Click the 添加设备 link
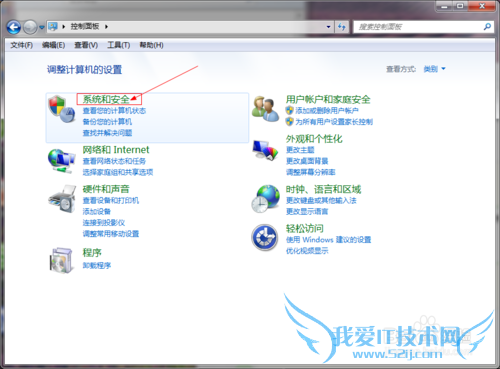 pos(97,211)
